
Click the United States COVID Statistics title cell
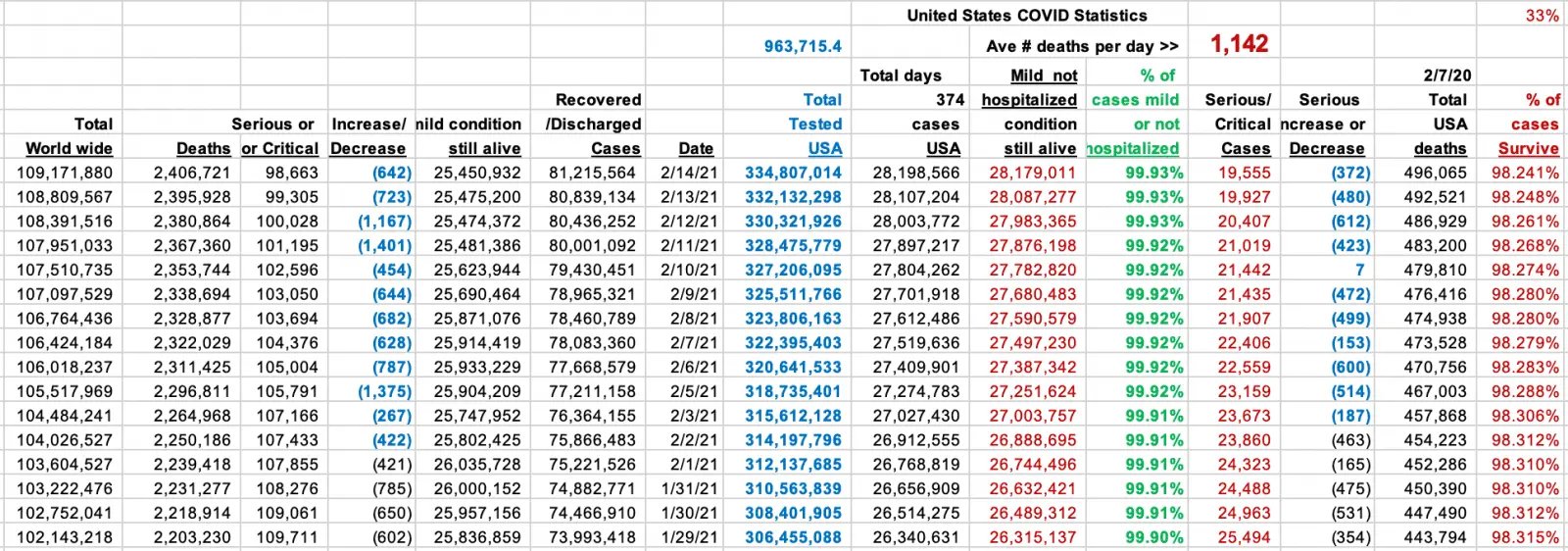coord(1026,16)
